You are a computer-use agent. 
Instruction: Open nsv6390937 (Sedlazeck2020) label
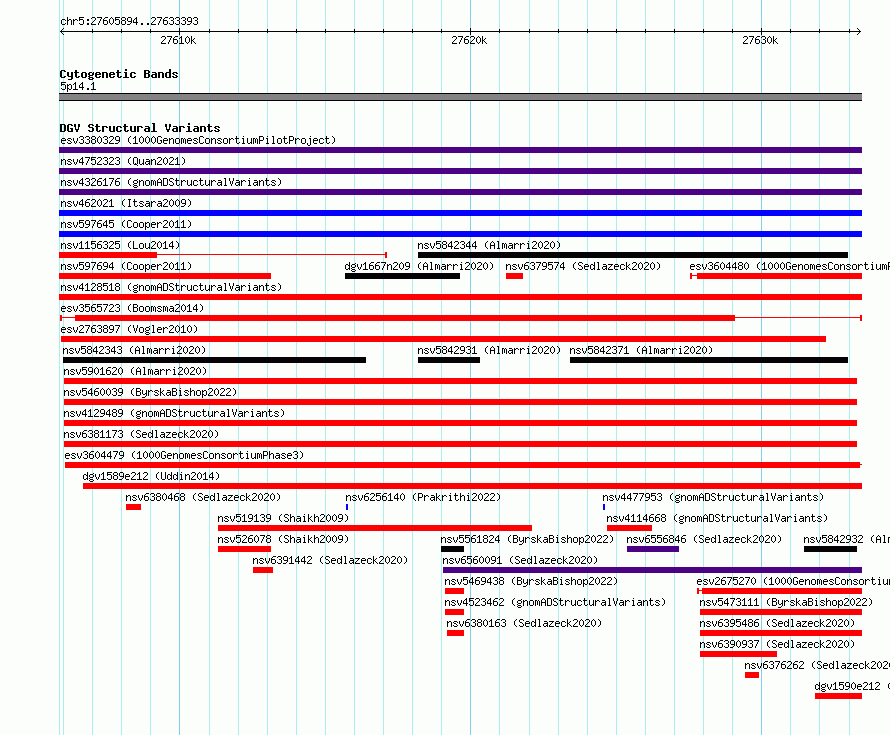[x=776, y=644]
